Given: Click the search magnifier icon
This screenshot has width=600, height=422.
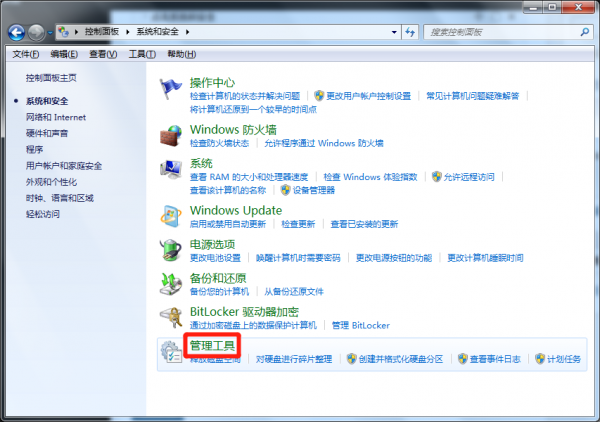Looking at the screenshot, I should 585,32.
